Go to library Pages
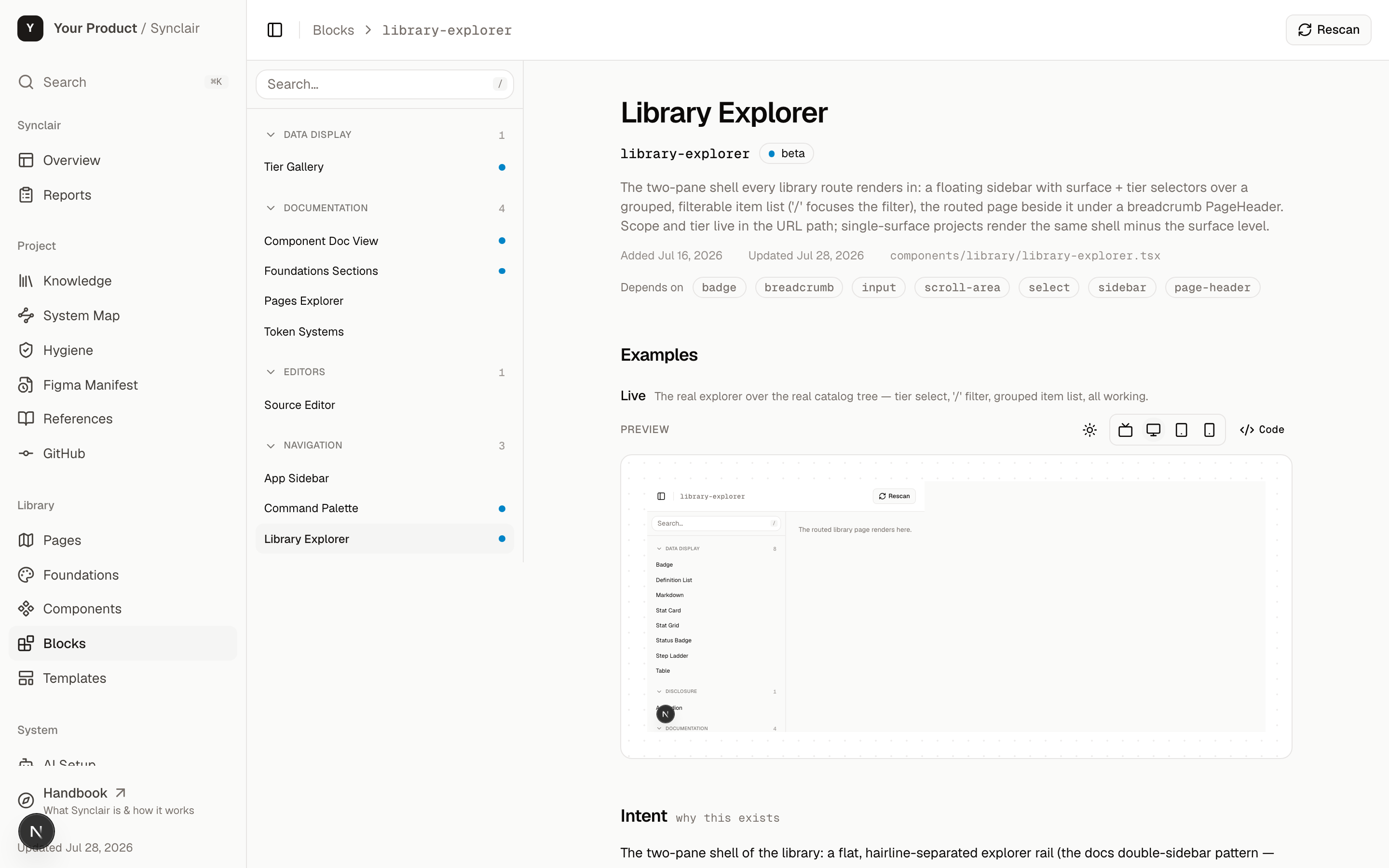The height and width of the screenshot is (868, 1389). click(x=123, y=540)
